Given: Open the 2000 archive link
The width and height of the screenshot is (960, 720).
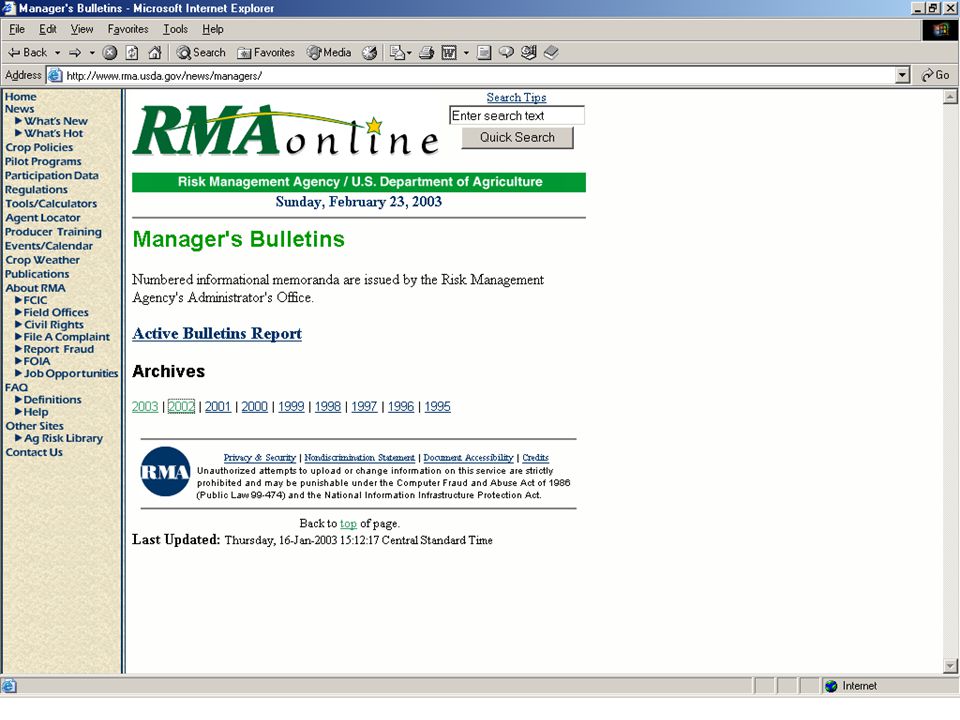Looking at the screenshot, I should tap(255, 407).
